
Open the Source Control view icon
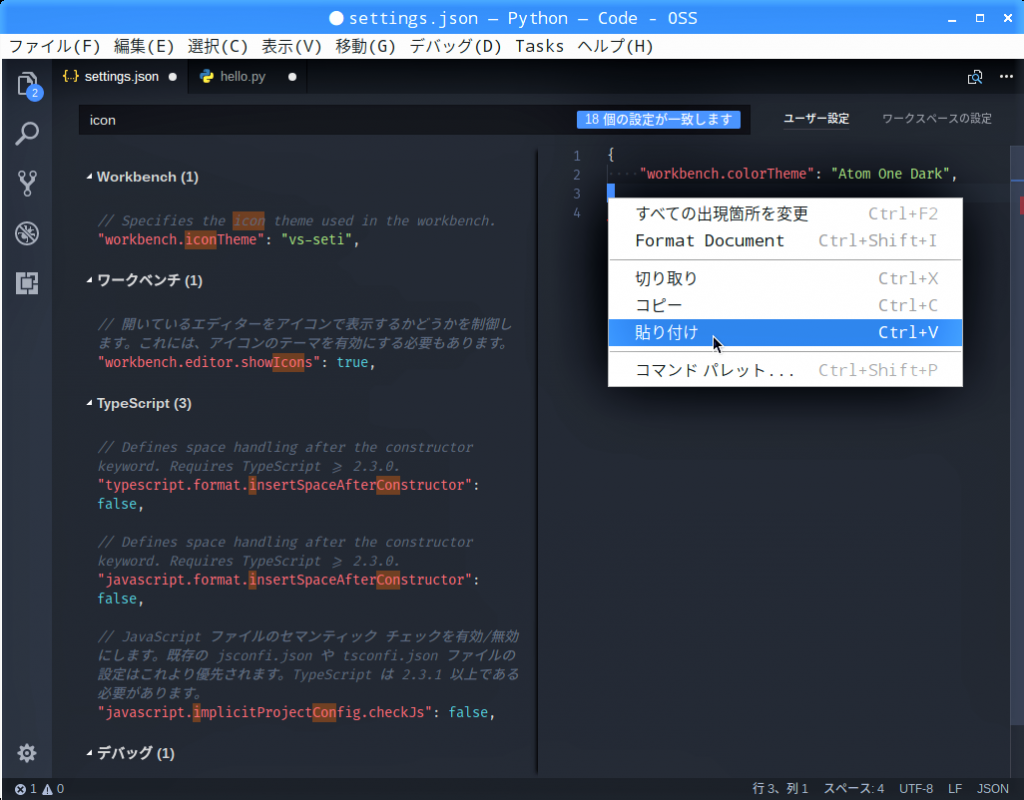[28, 183]
